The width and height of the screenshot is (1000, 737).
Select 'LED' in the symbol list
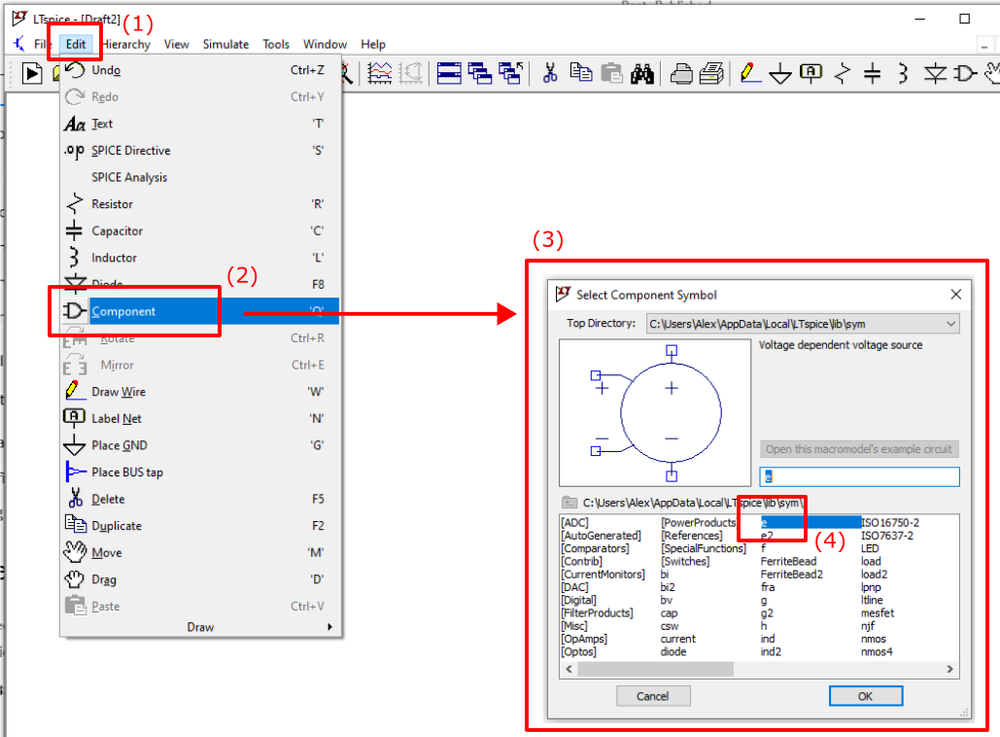[870, 548]
